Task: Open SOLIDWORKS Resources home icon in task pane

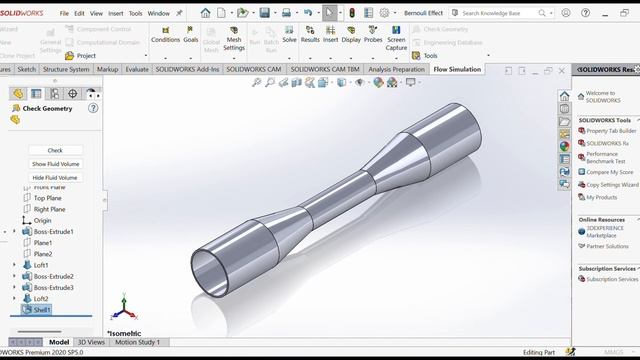Action: pyautogui.click(x=564, y=96)
